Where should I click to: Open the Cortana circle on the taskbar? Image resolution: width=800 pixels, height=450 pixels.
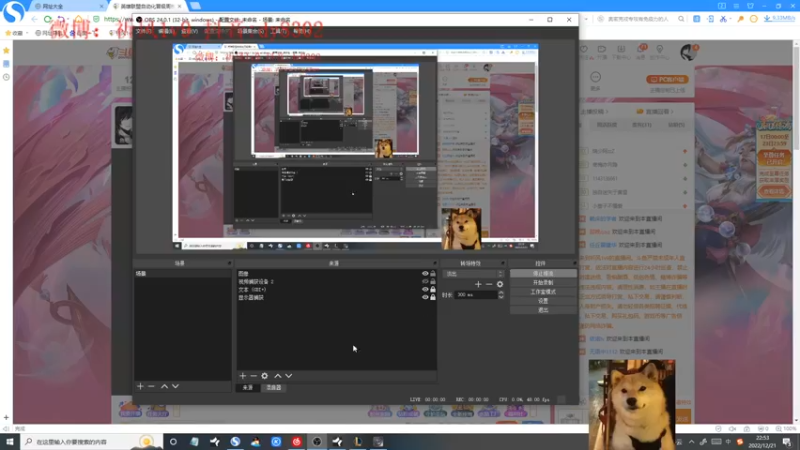click(173, 442)
